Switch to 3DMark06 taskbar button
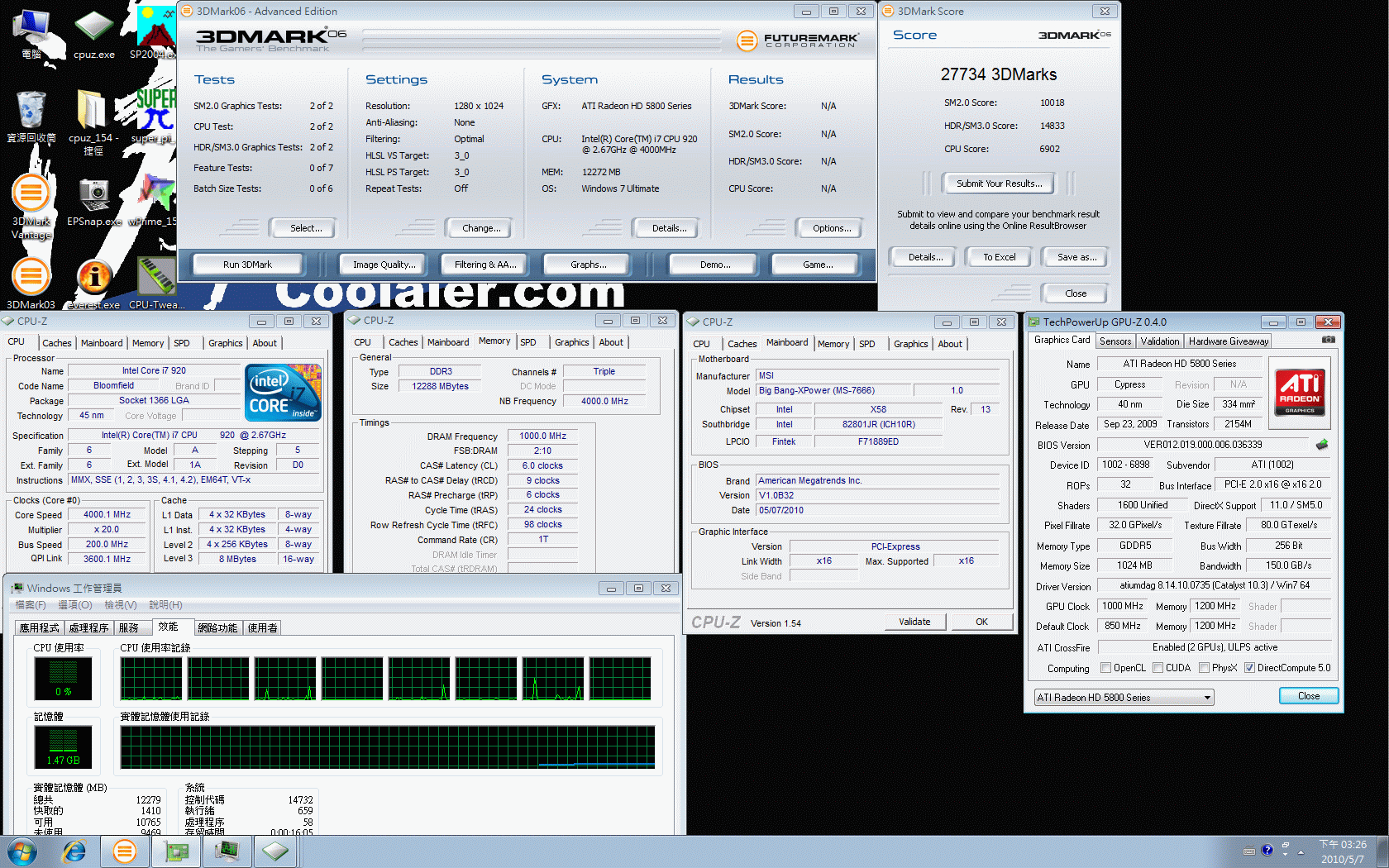The image size is (1389, 868). click(x=124, y=851)
